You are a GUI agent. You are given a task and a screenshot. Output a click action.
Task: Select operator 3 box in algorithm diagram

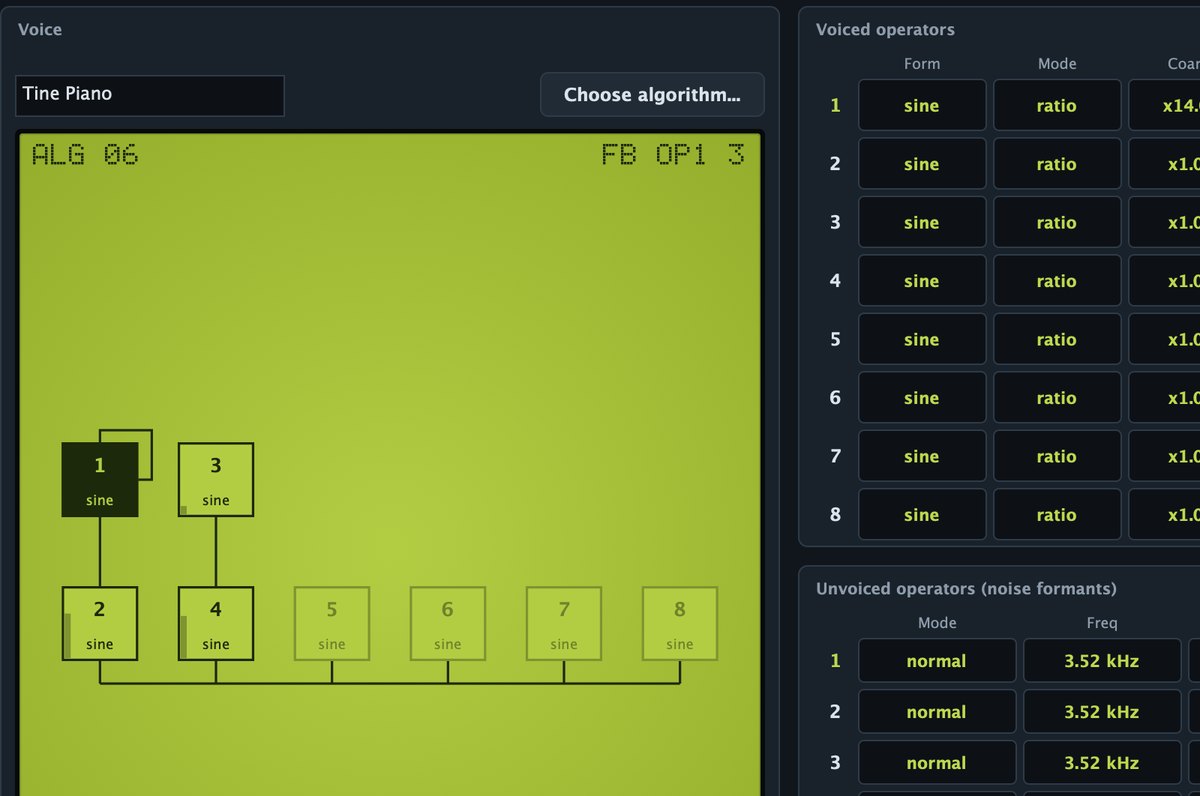(216, 480)
